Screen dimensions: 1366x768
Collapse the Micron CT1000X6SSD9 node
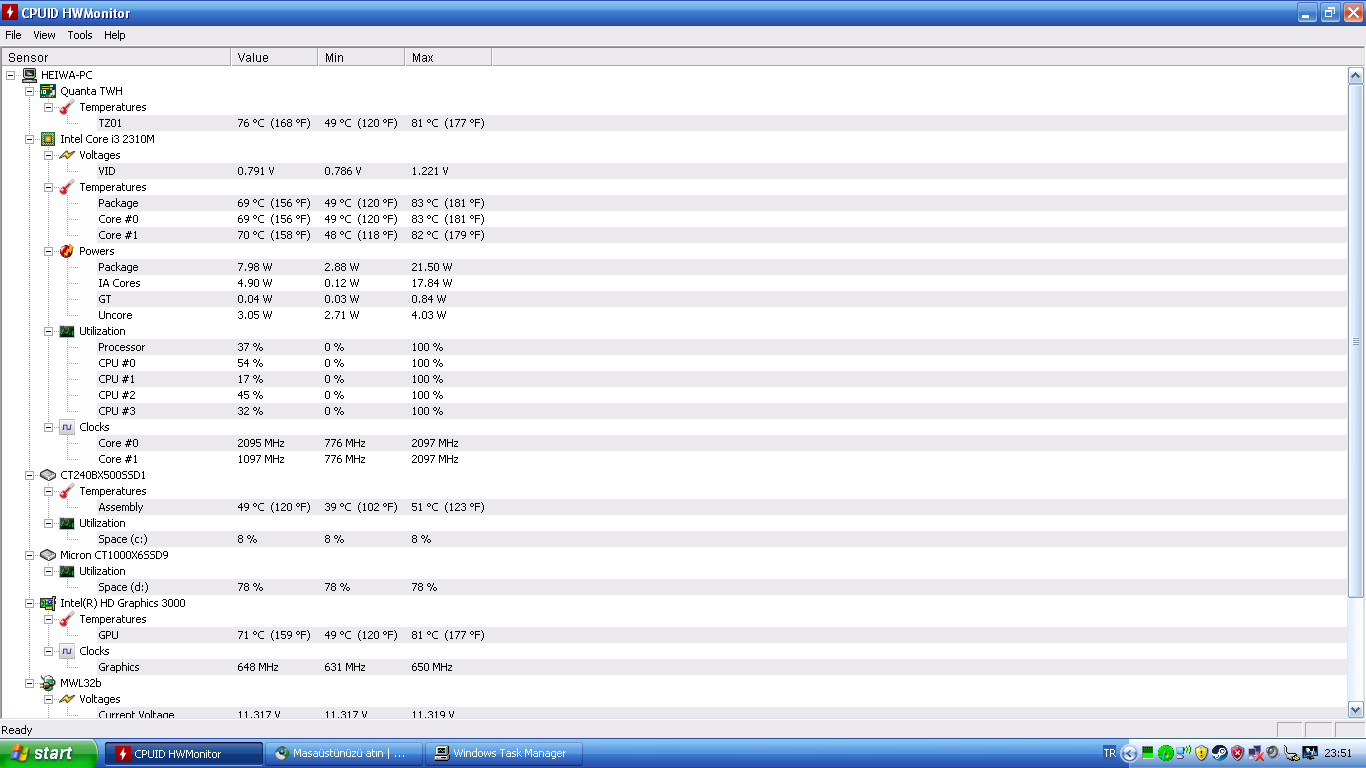(x=30, y=555)
